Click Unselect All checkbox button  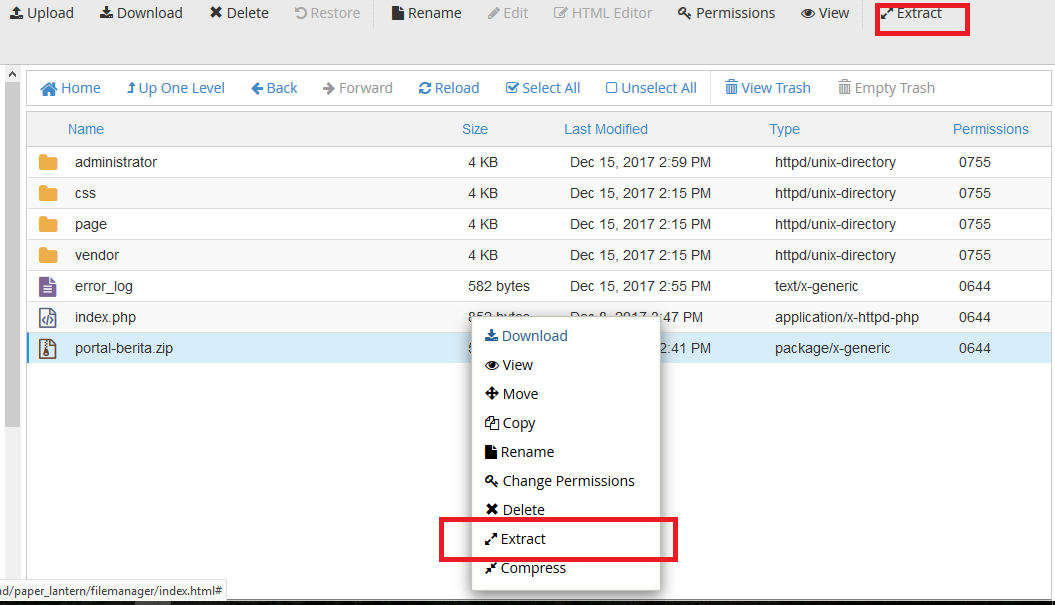(x=651, y=88)
